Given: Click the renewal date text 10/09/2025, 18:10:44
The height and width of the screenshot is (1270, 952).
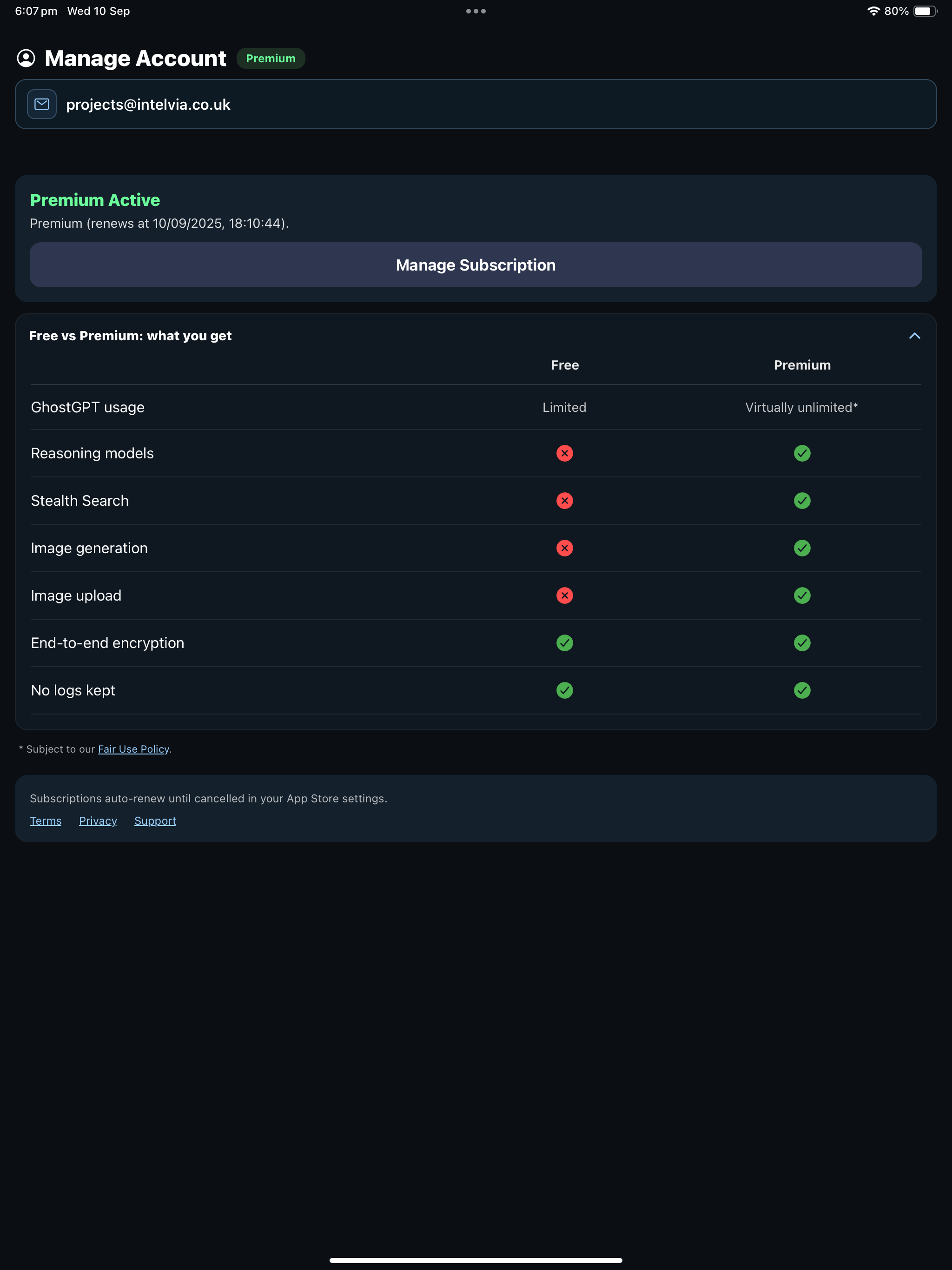Looking at the screenshot, I should click(x=219, y=223).
